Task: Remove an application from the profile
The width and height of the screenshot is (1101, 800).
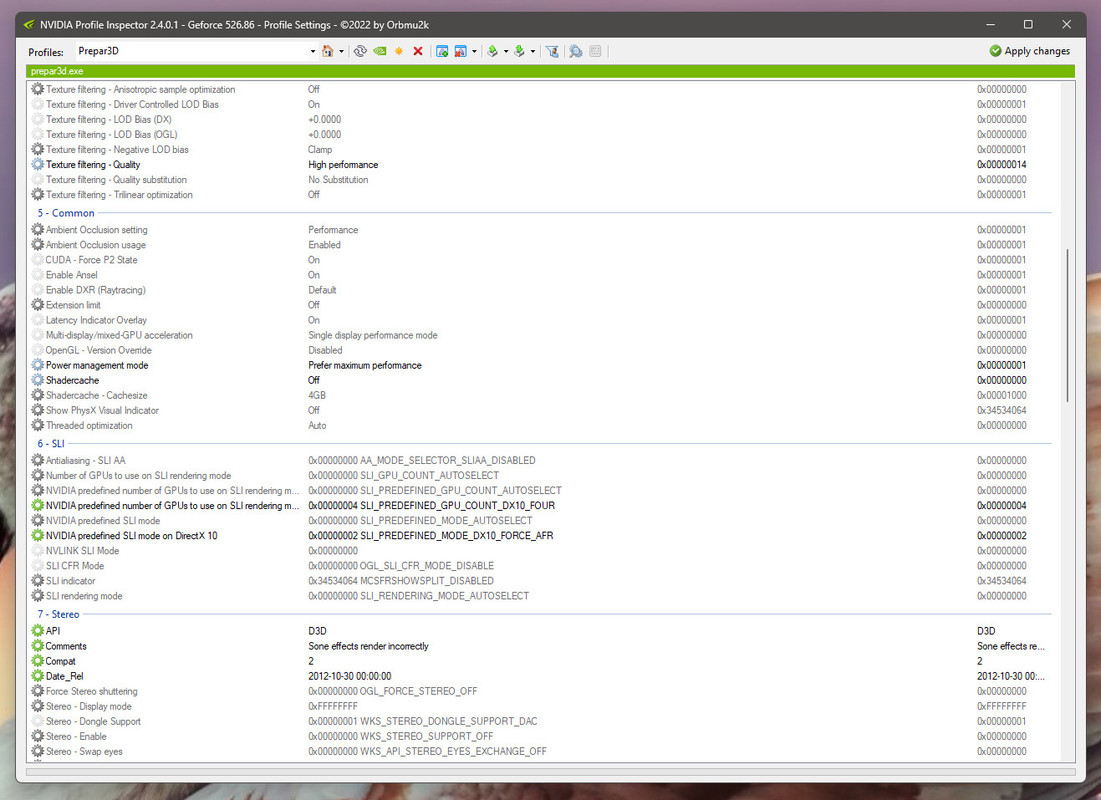Action: (461, 51)
